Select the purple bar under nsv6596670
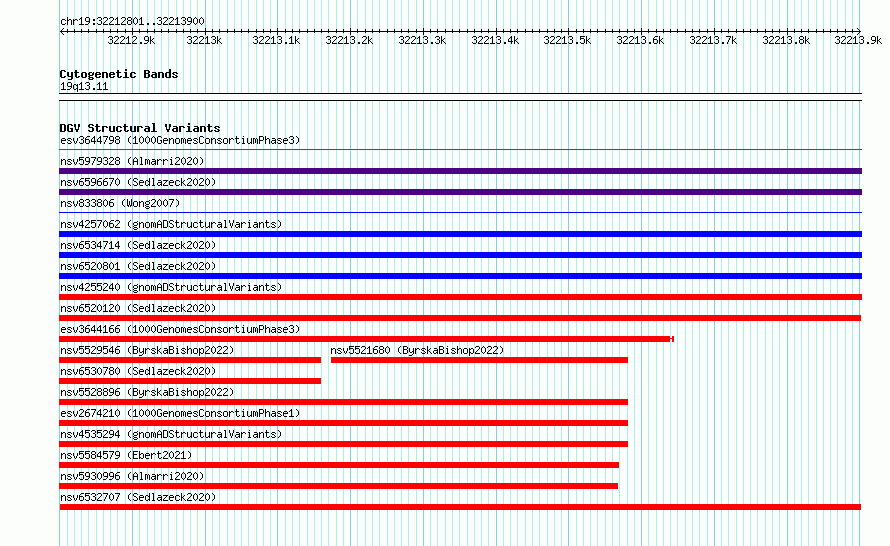The image size is (890, 546). click(x=460, y=192)
